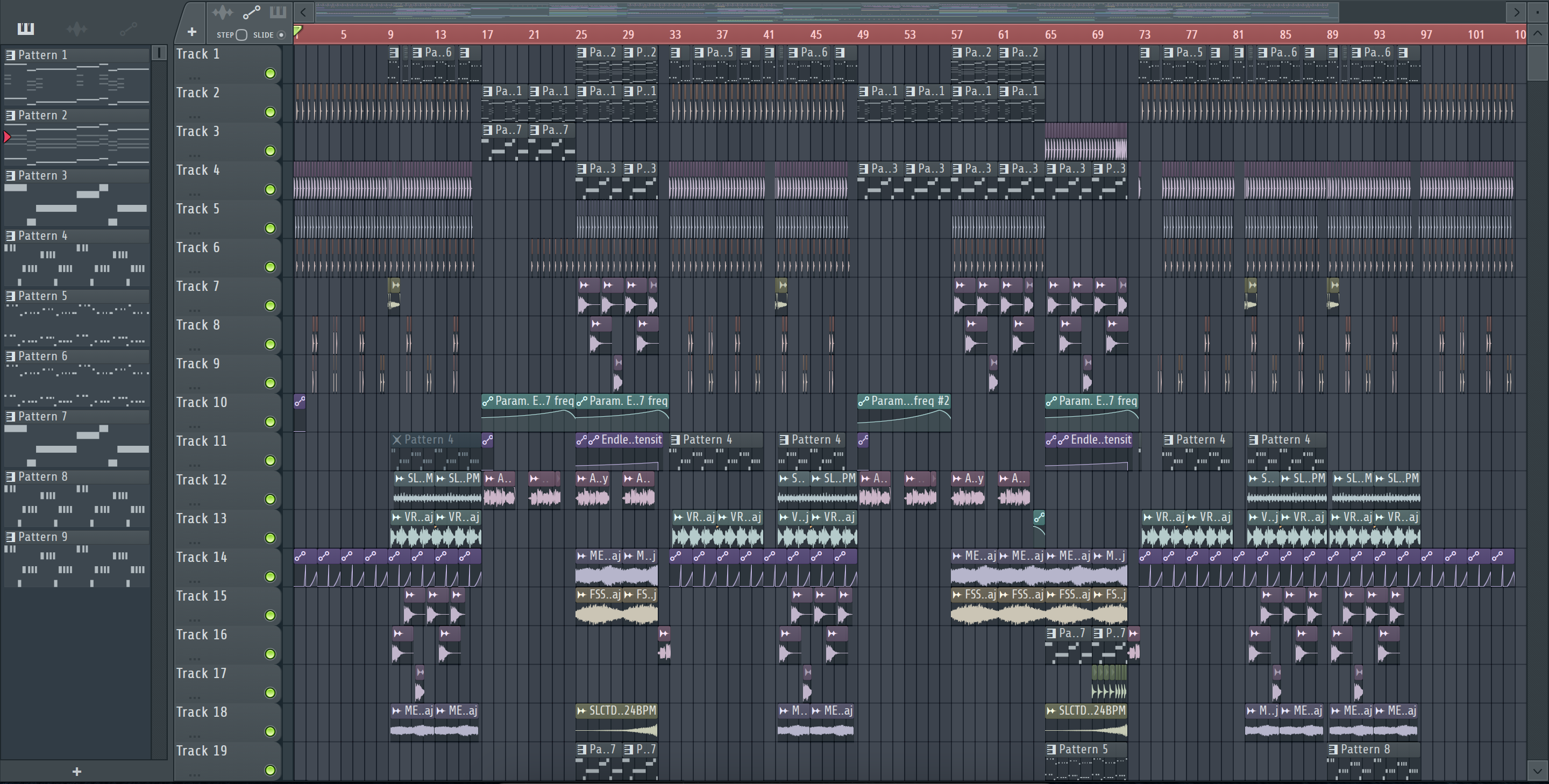Select pattern clip focus piano icon in playlist toolbar
Screen dimensions: 1549x784
(x=278, y=12)
